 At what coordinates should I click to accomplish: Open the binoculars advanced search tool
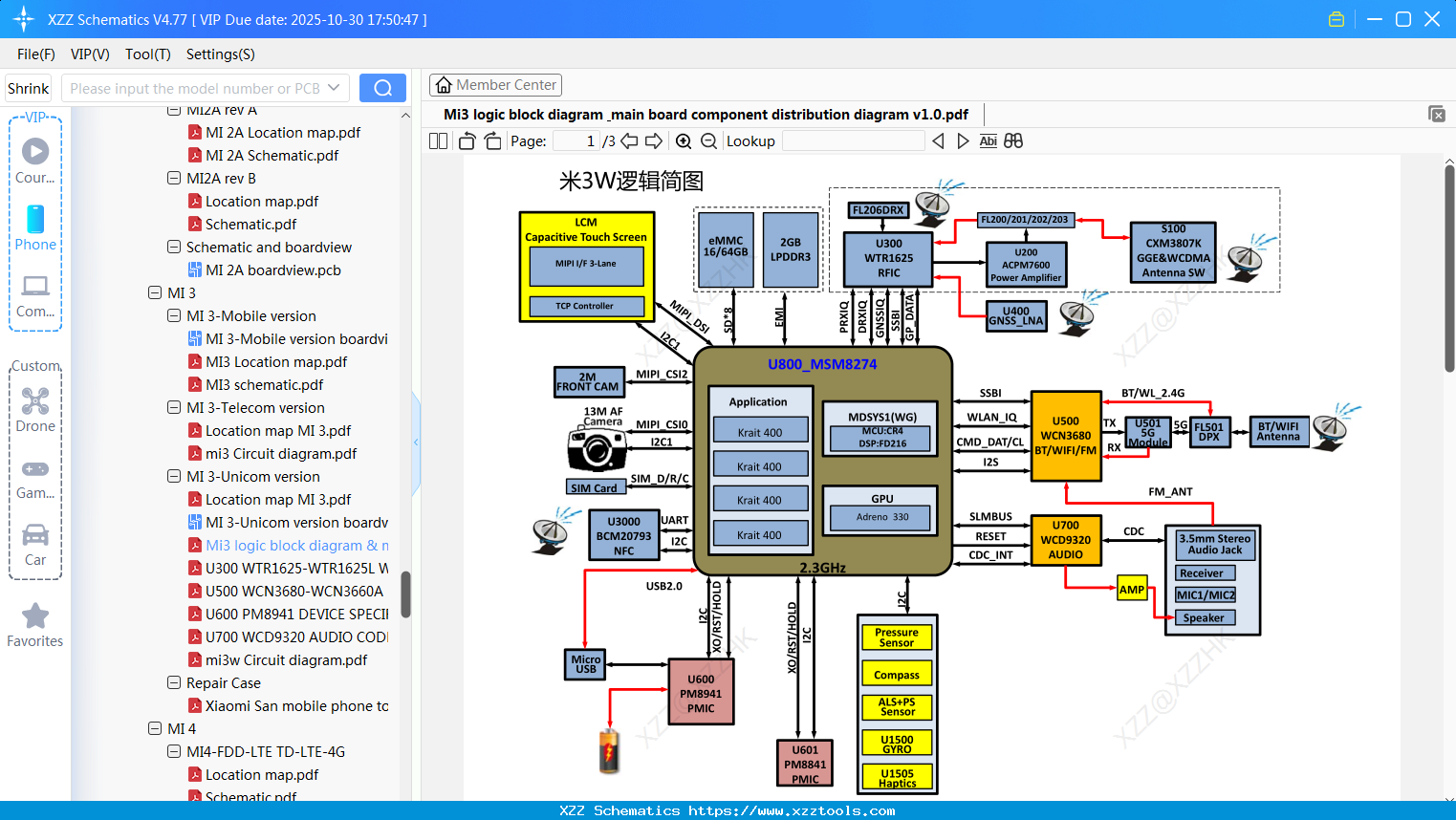[1013, 140]
